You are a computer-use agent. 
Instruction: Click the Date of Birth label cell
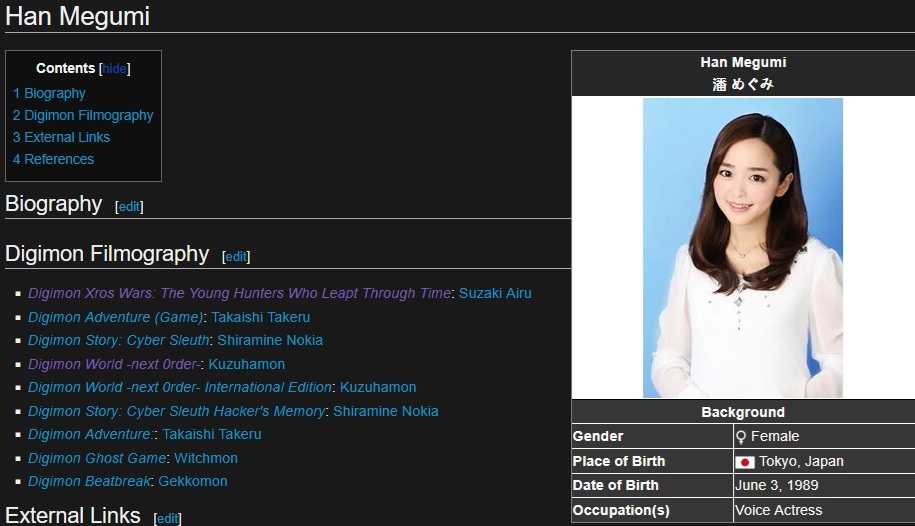652,485
